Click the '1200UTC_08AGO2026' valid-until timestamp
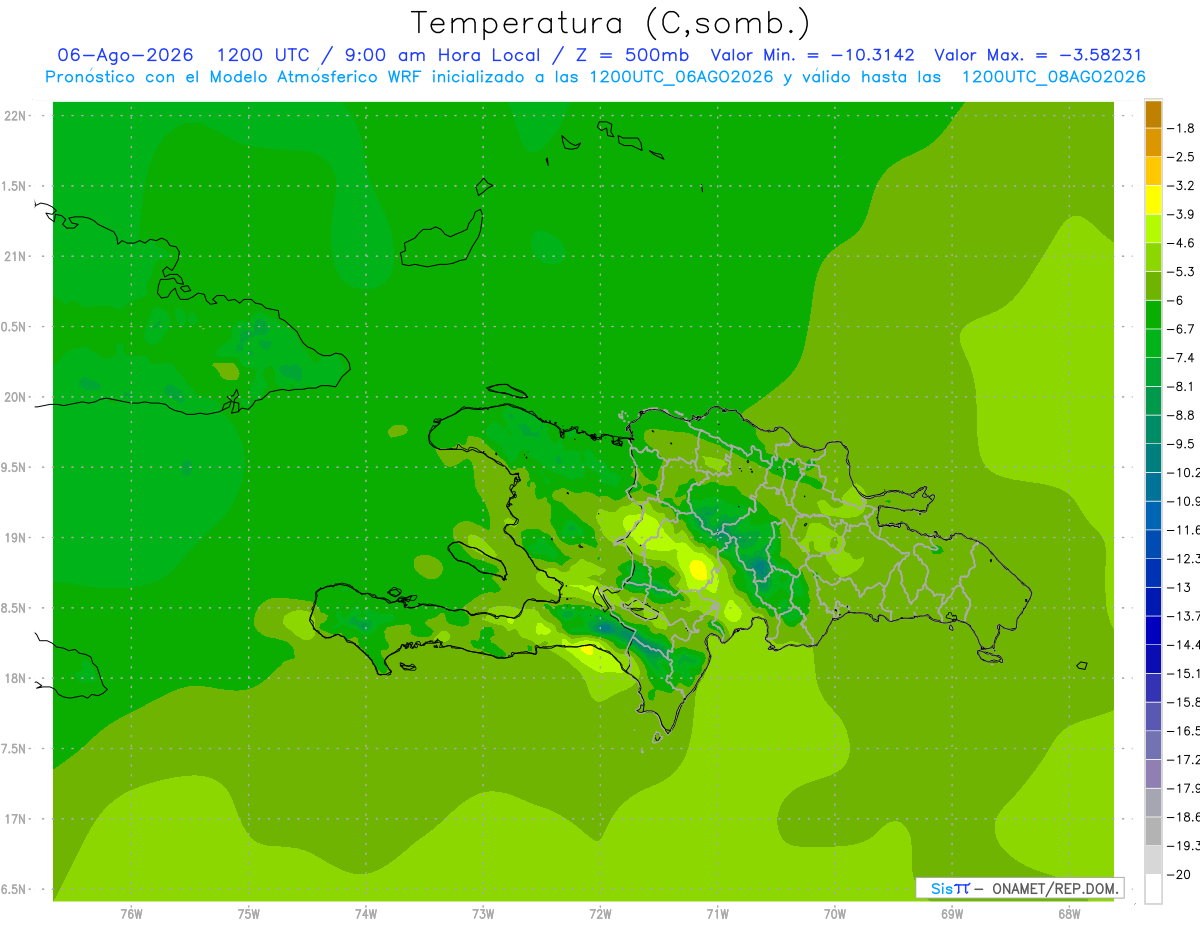This screenshot has width=1200, height=927. point(1053,77)
